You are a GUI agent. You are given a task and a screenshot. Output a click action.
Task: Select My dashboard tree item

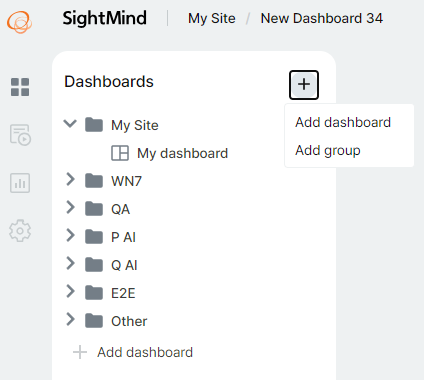(183, 154)
